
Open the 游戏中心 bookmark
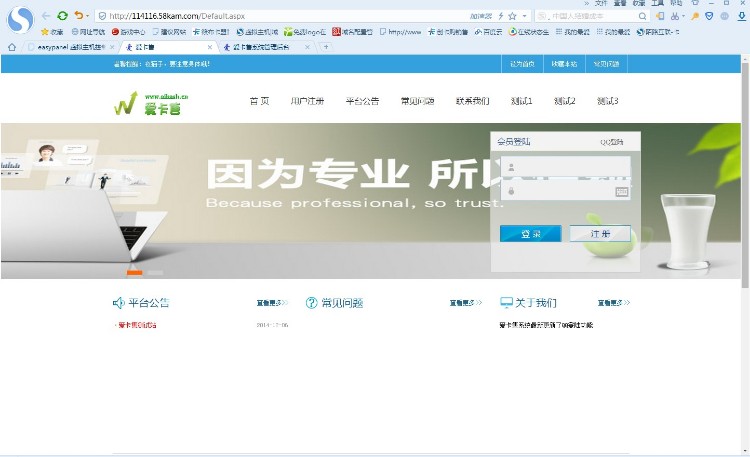coord(128,32)
